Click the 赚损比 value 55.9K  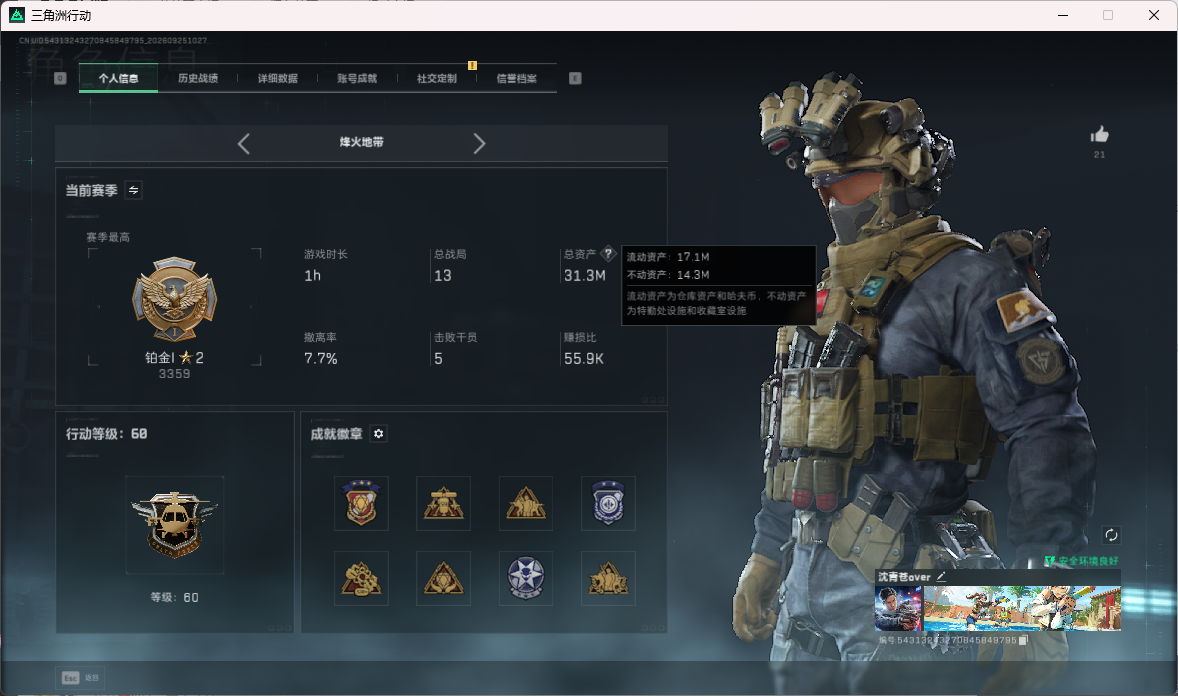click(584, 359)
